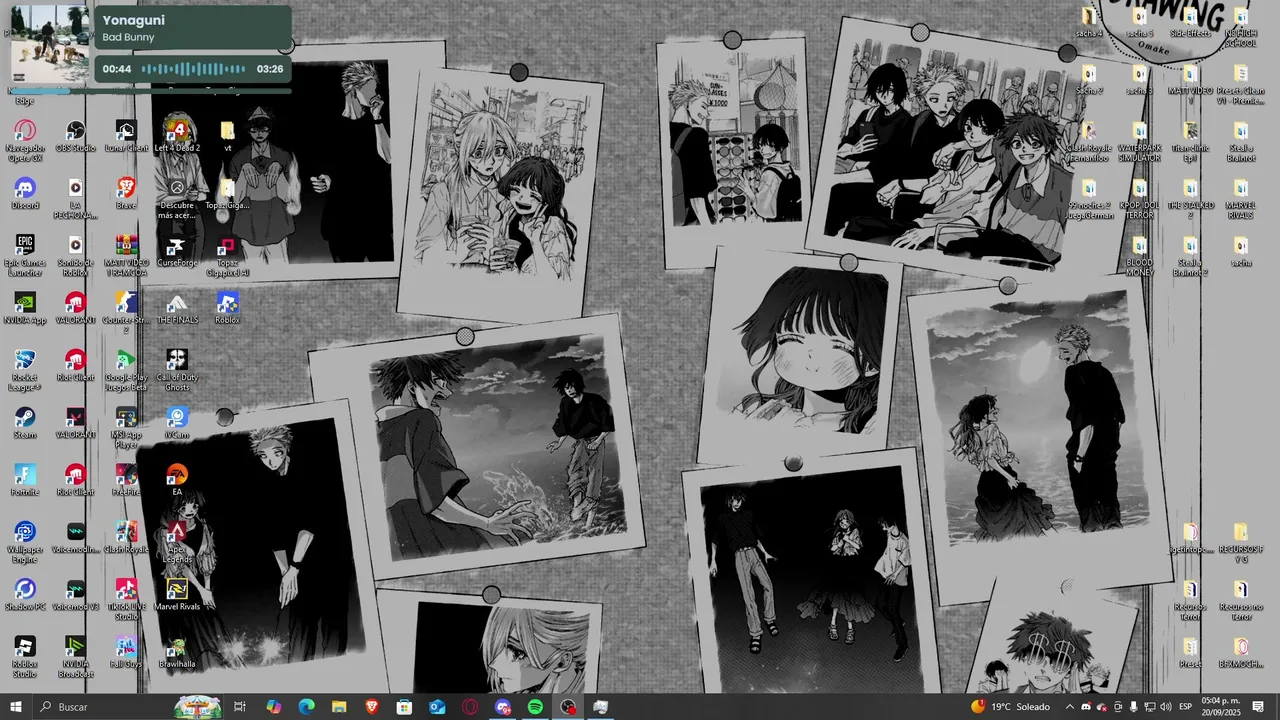
Task: Launch the Roblox desktop icon
Action: [x=227, y=309]
